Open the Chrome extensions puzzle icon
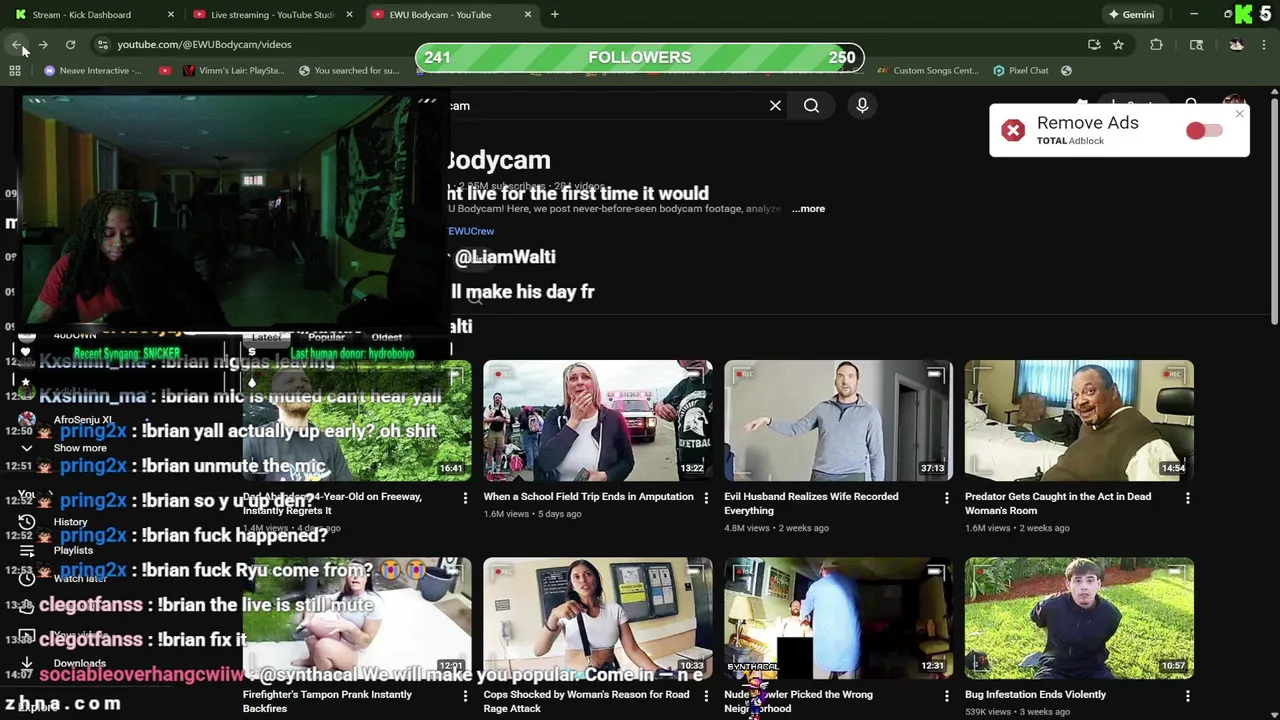The image size is (1280, 720). pos(1156,44)
